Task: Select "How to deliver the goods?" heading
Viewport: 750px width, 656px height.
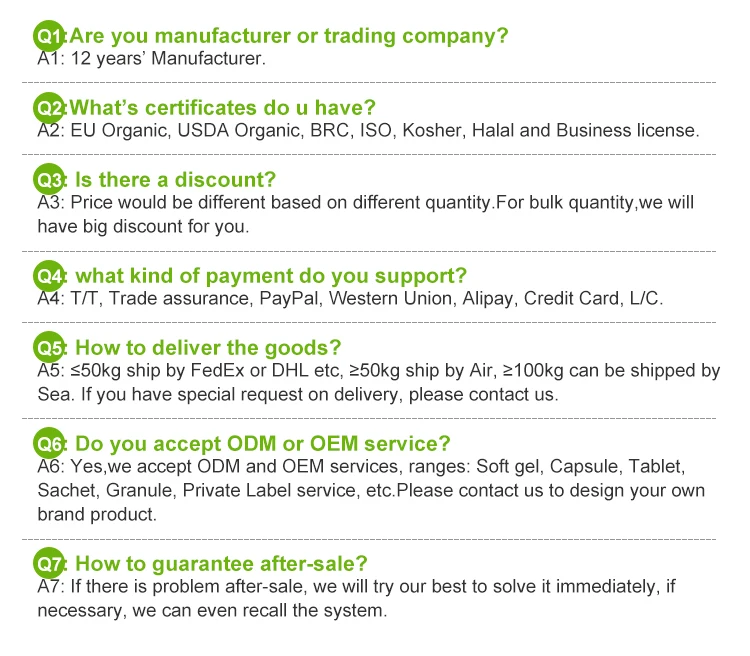Action: pos(209,349)
